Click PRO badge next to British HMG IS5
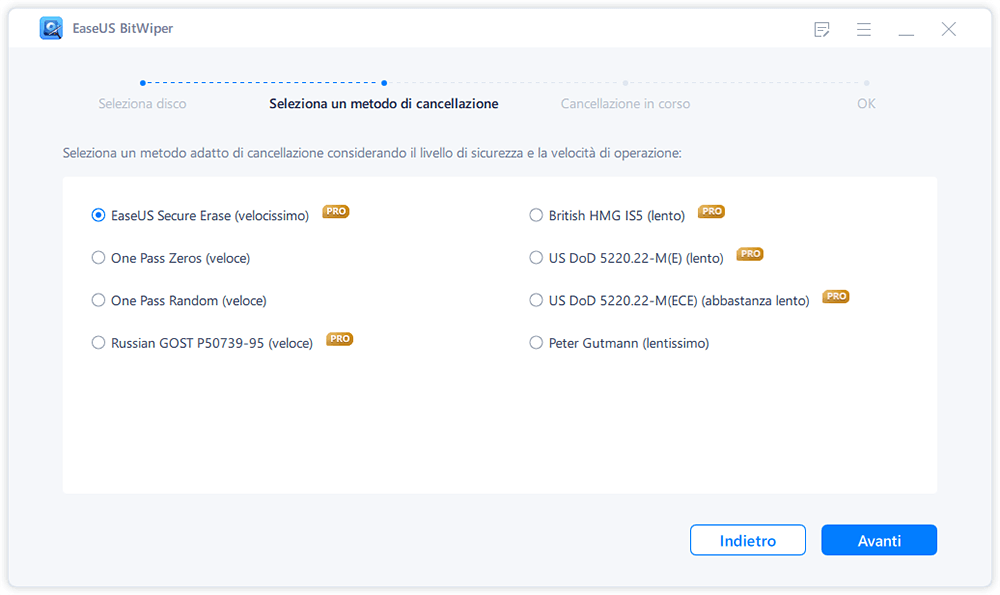Viewport: 1000px width, 595px height. click(x=711, y=211)
